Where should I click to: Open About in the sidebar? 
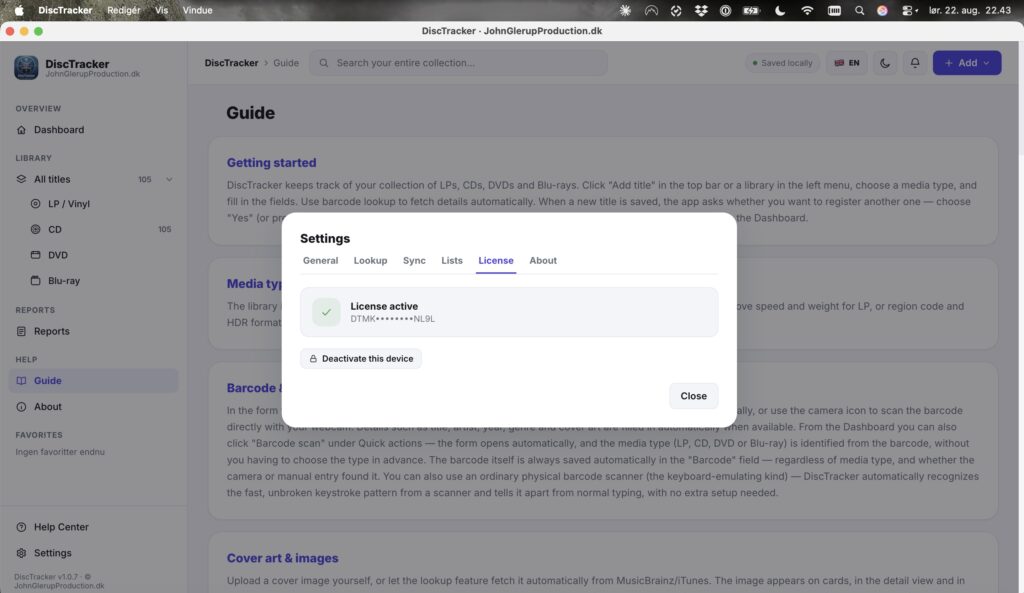[x=93, y=406]
